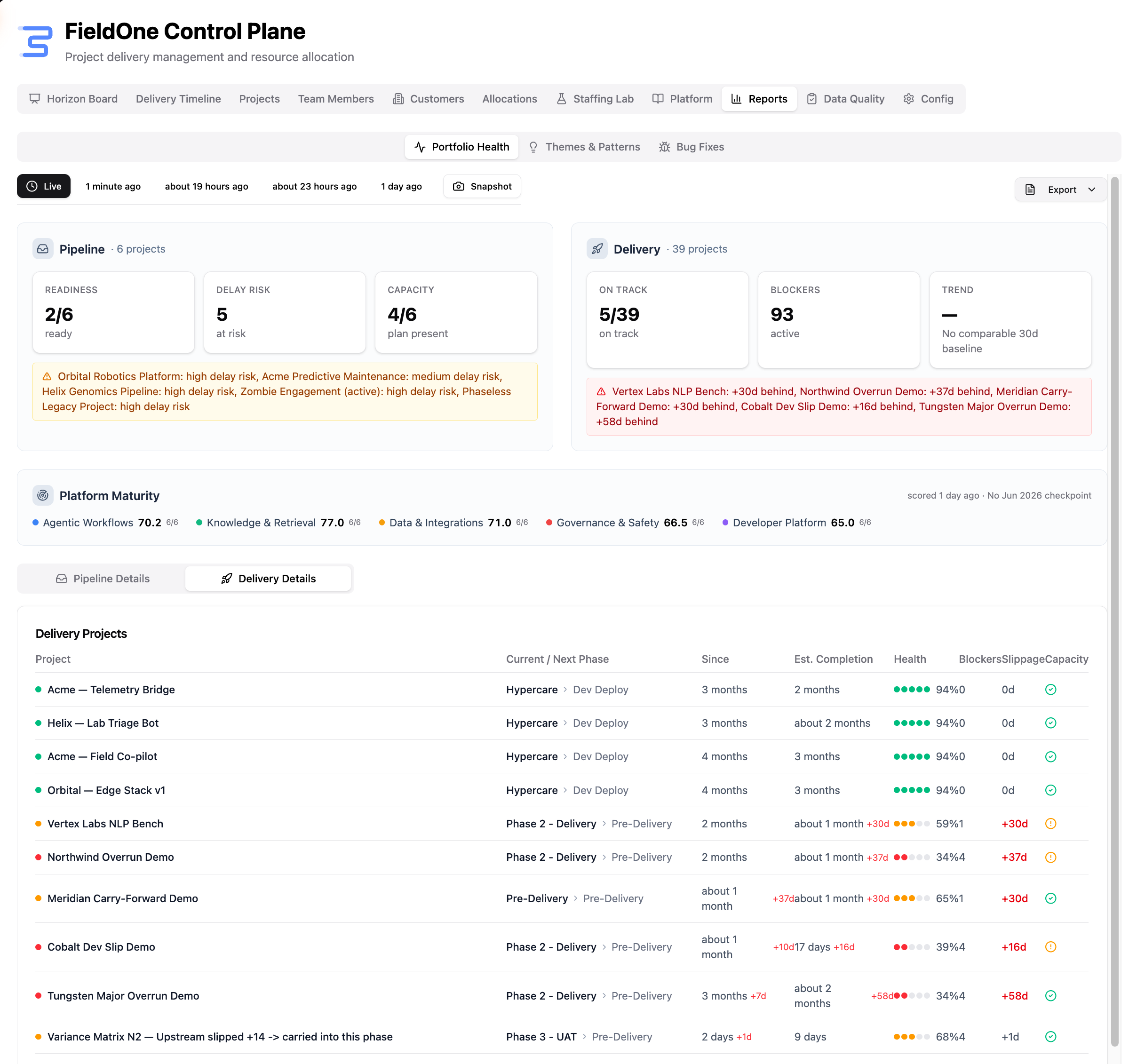Viewport: 1129px width, 1064px height.
Task: Click the Platform Maturity radar icon
Action: (43, 496)
